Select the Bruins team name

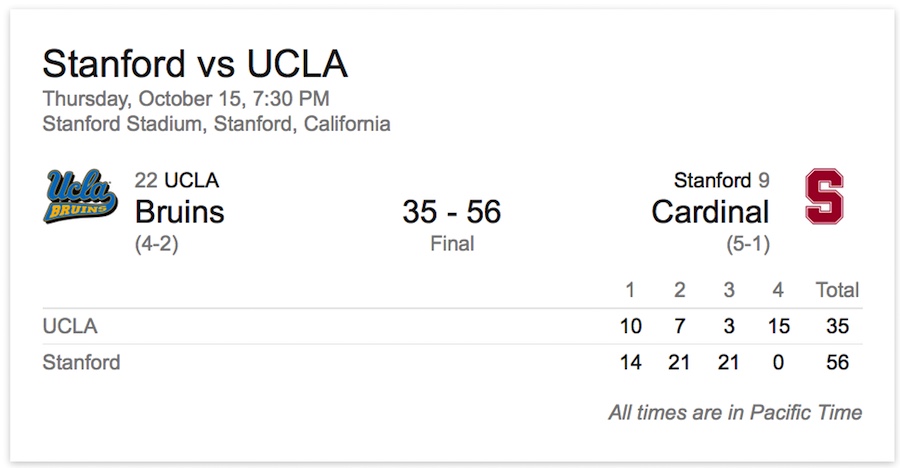pyautogui.click(x=180, y=212)
